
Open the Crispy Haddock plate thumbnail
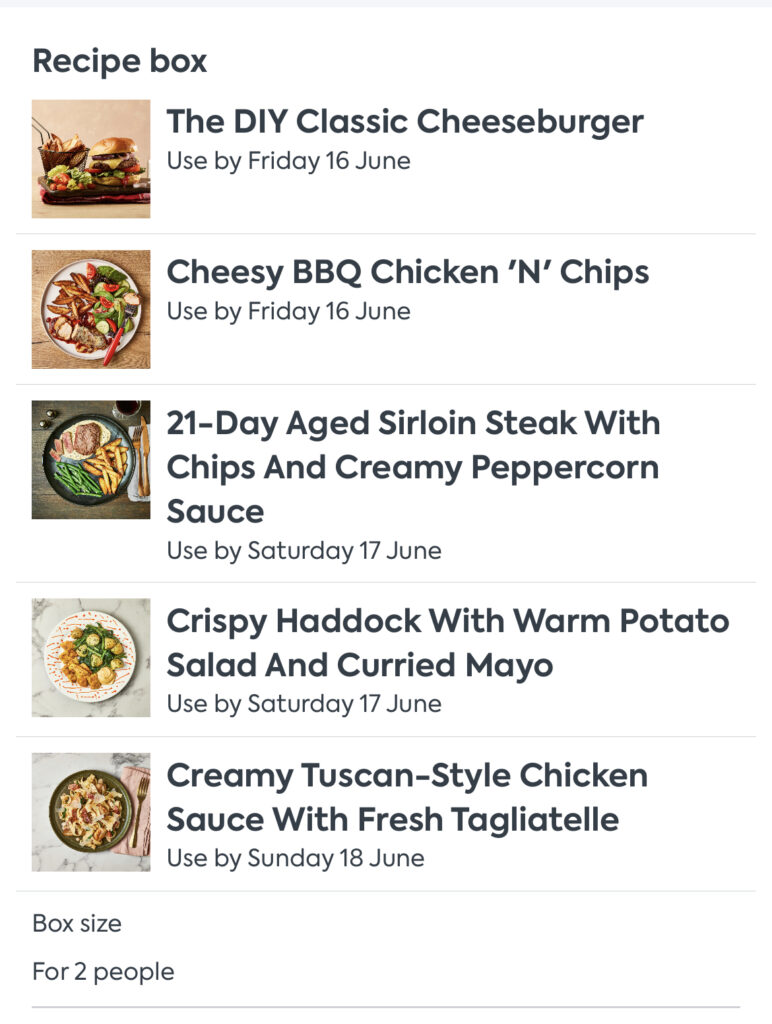point(91,658)
